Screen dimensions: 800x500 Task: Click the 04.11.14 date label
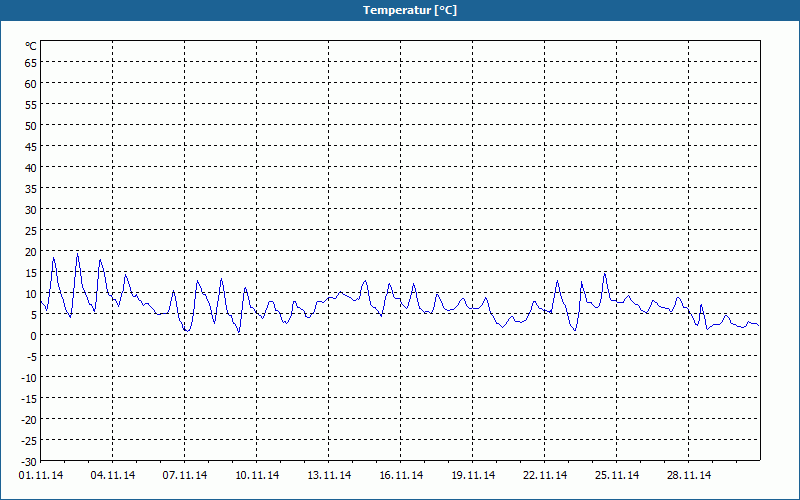click(113, 476)
